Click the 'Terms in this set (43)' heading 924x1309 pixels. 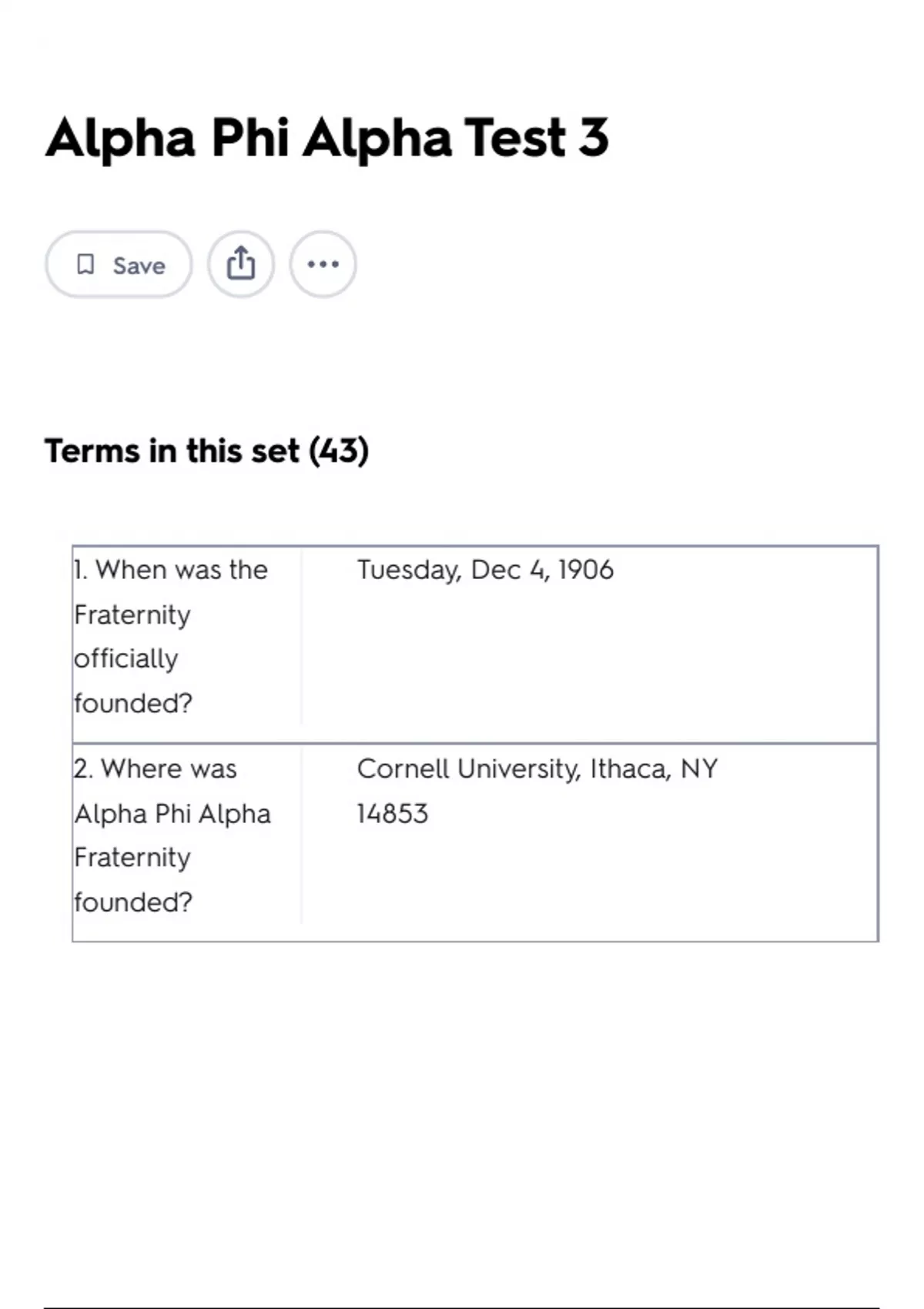click(x=206, y=451)
